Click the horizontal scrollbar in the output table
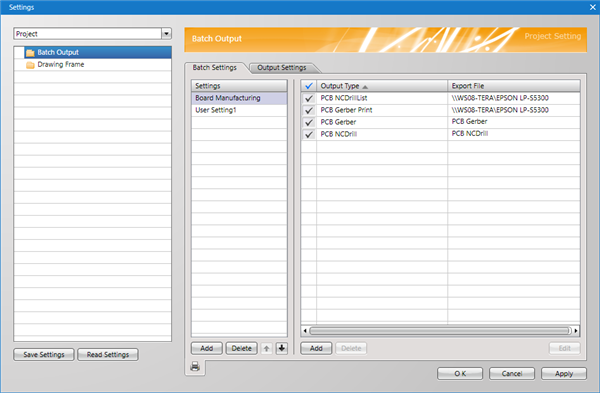 click(x=440, y=331)
